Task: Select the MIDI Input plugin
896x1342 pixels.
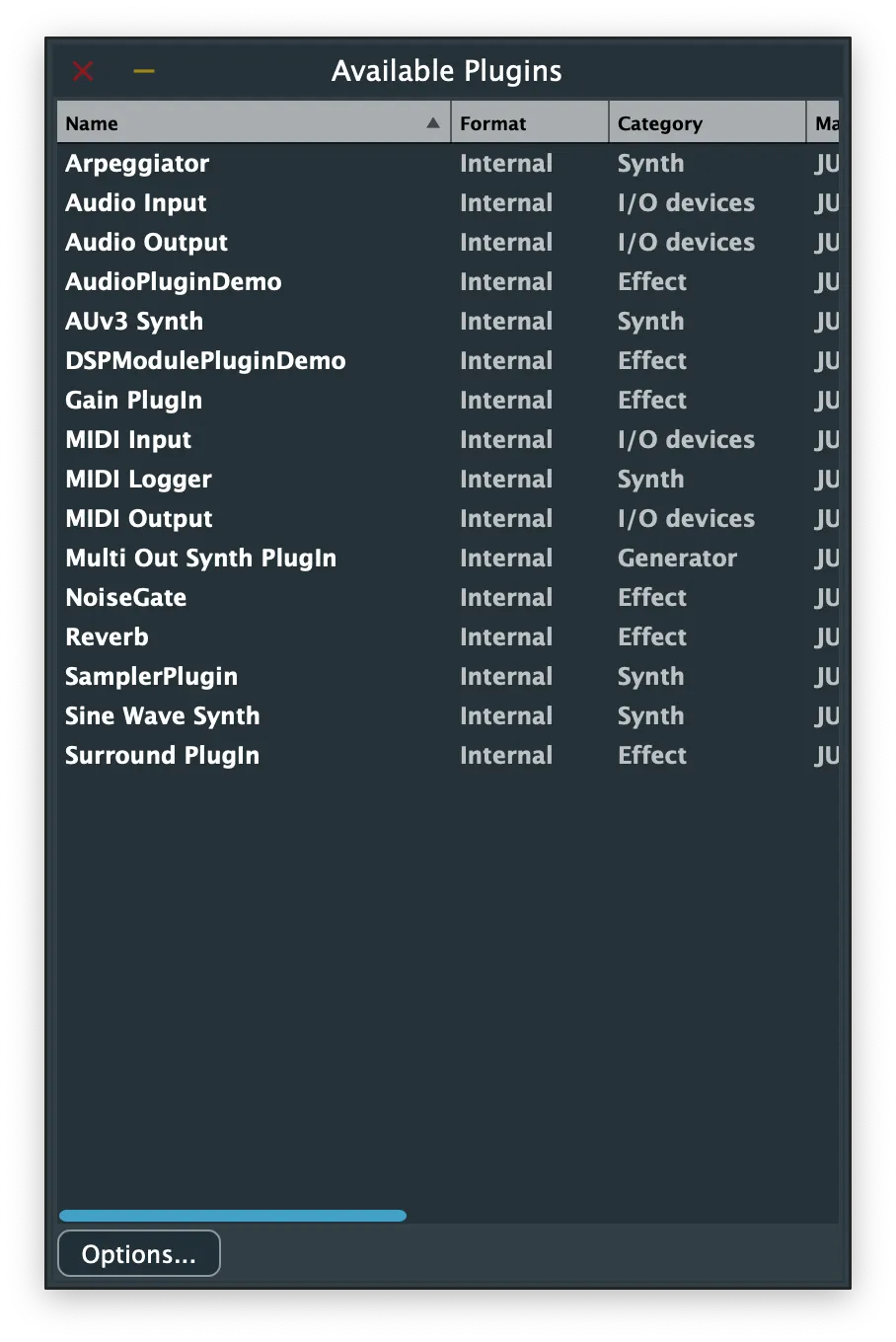Action: pyautogui.click(x=128, y=440)
